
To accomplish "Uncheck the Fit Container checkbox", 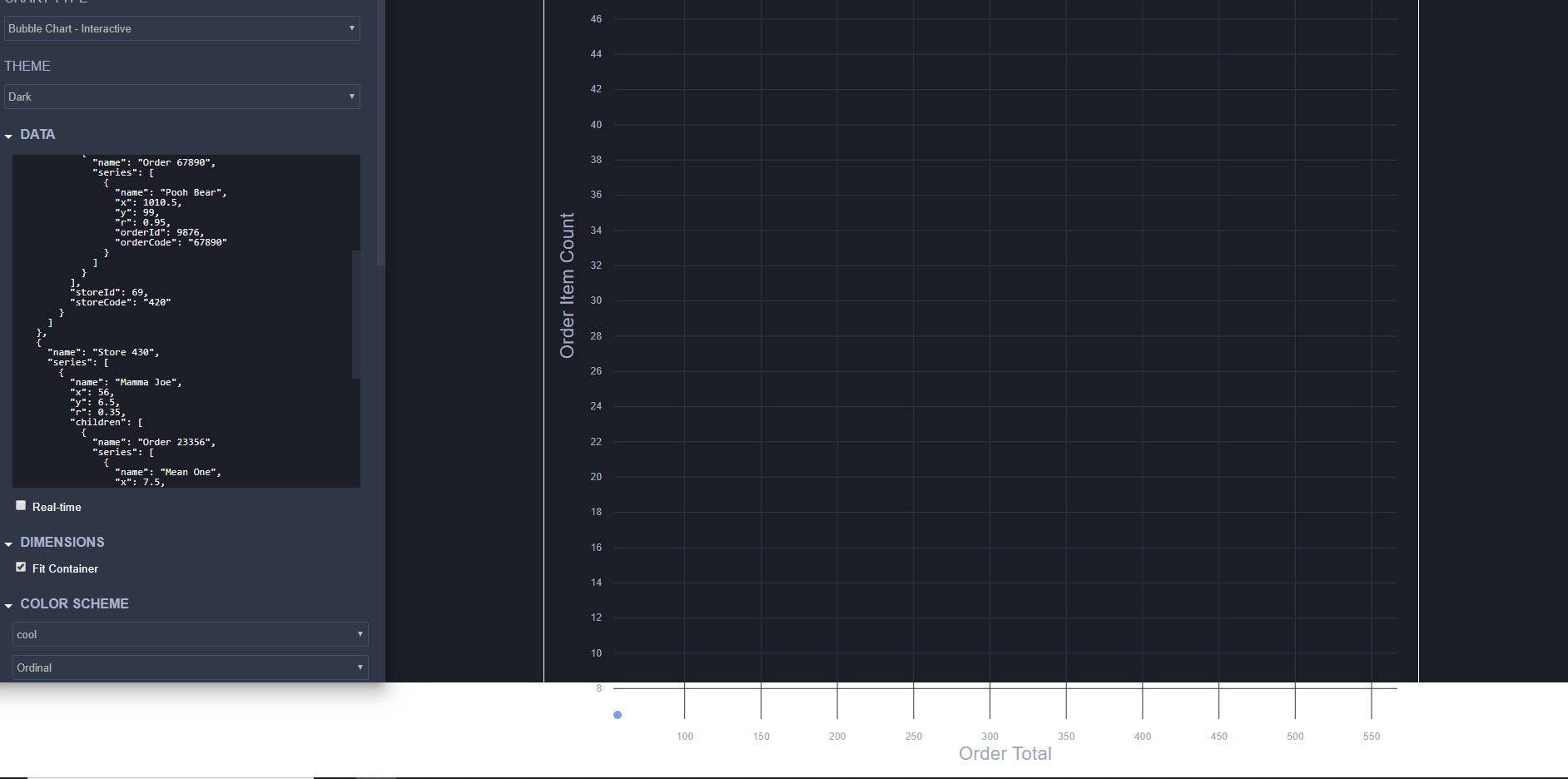I will (21, 567).
